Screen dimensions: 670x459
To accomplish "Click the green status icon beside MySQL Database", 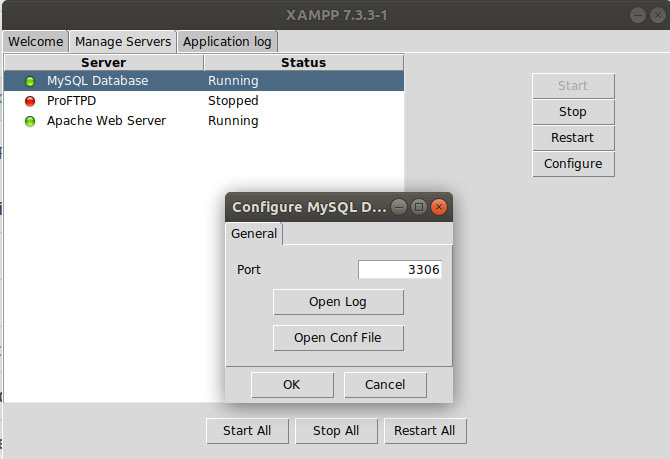I will (30, 81).
